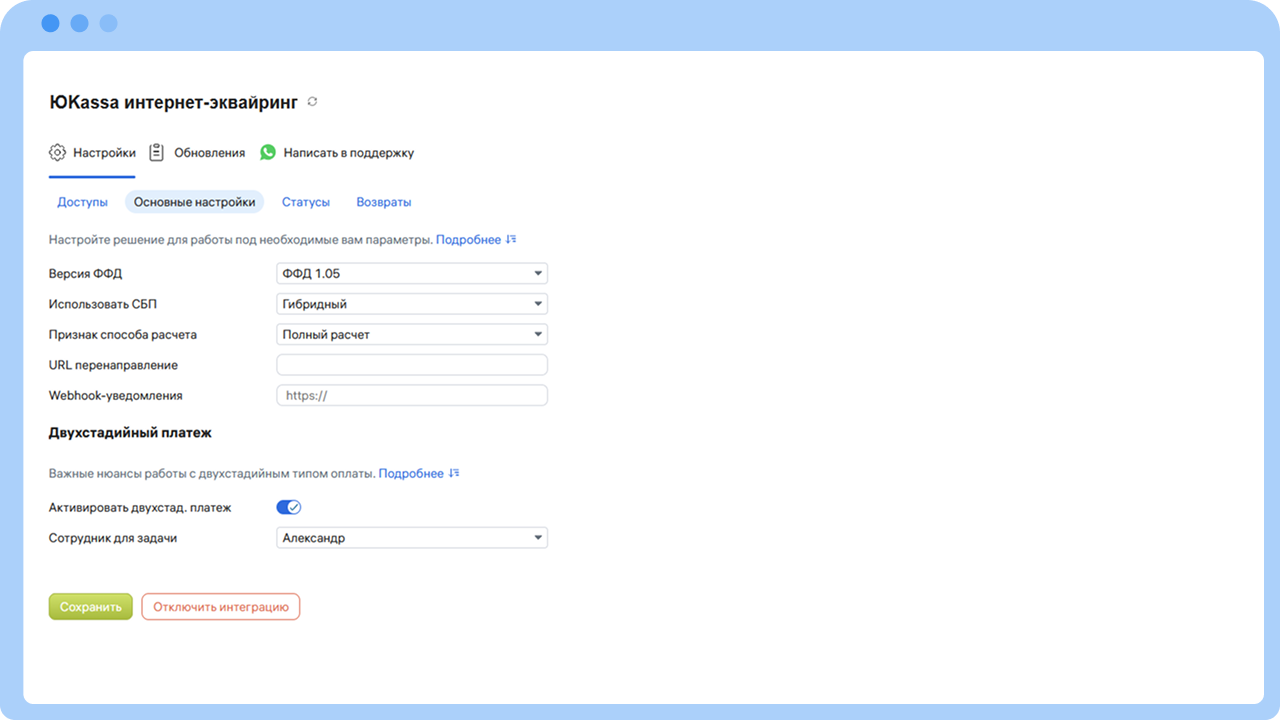The image size is (1280, 720).
Task: Click sort icon after Двухстадийный Подробнее link
Action: click(x=454, y=474)
